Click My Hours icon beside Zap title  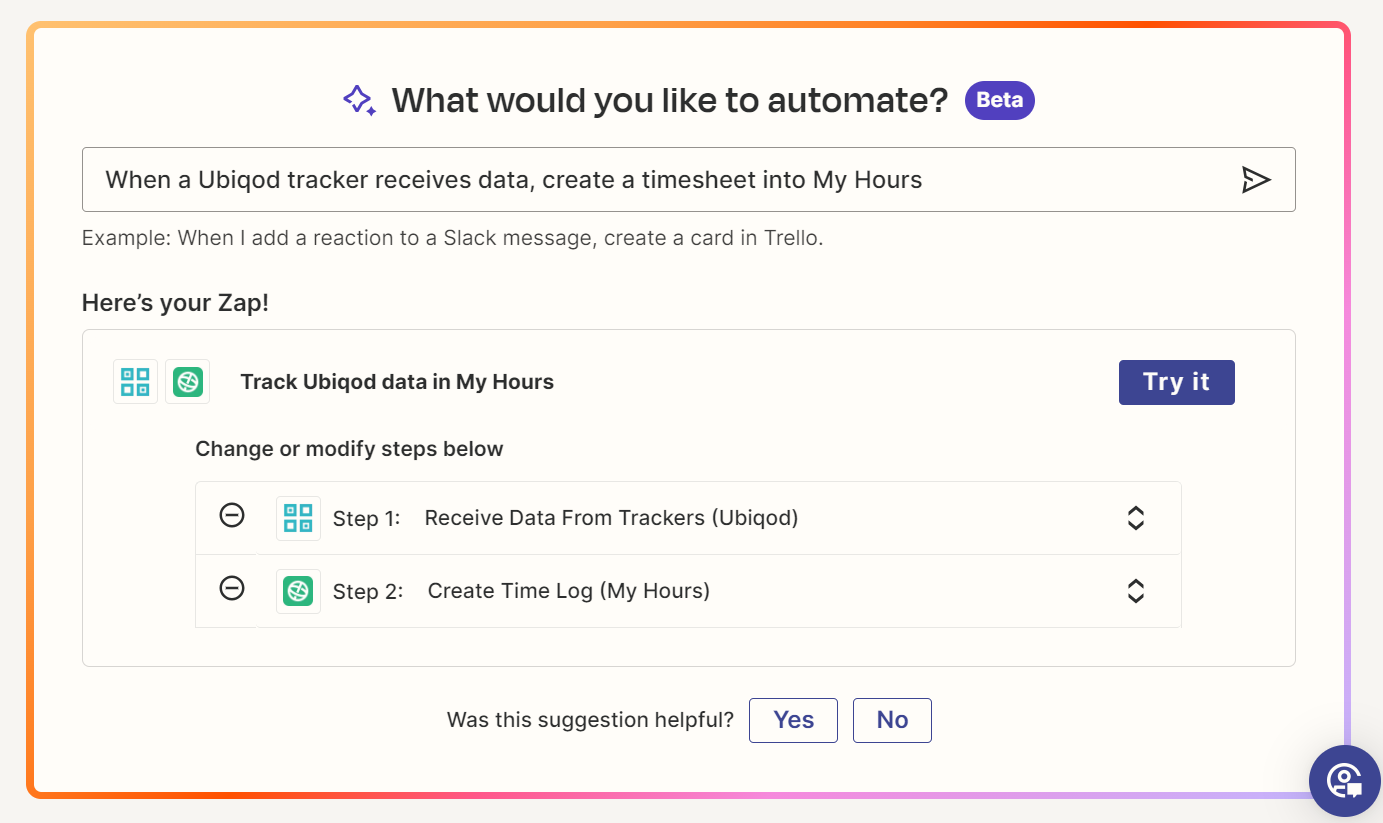coord(187,381)
